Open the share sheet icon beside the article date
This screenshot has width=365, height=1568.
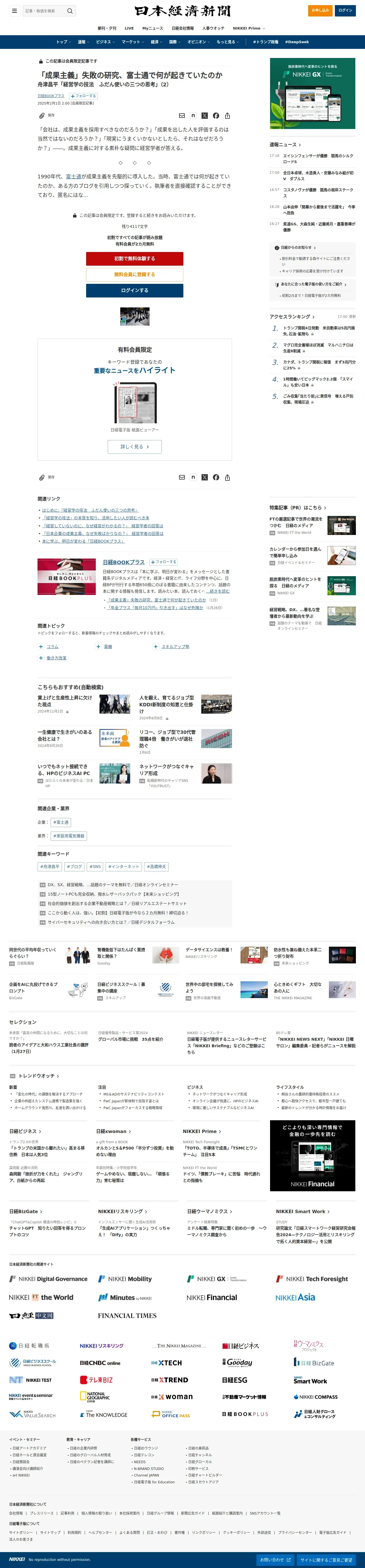tap(227, 116)
